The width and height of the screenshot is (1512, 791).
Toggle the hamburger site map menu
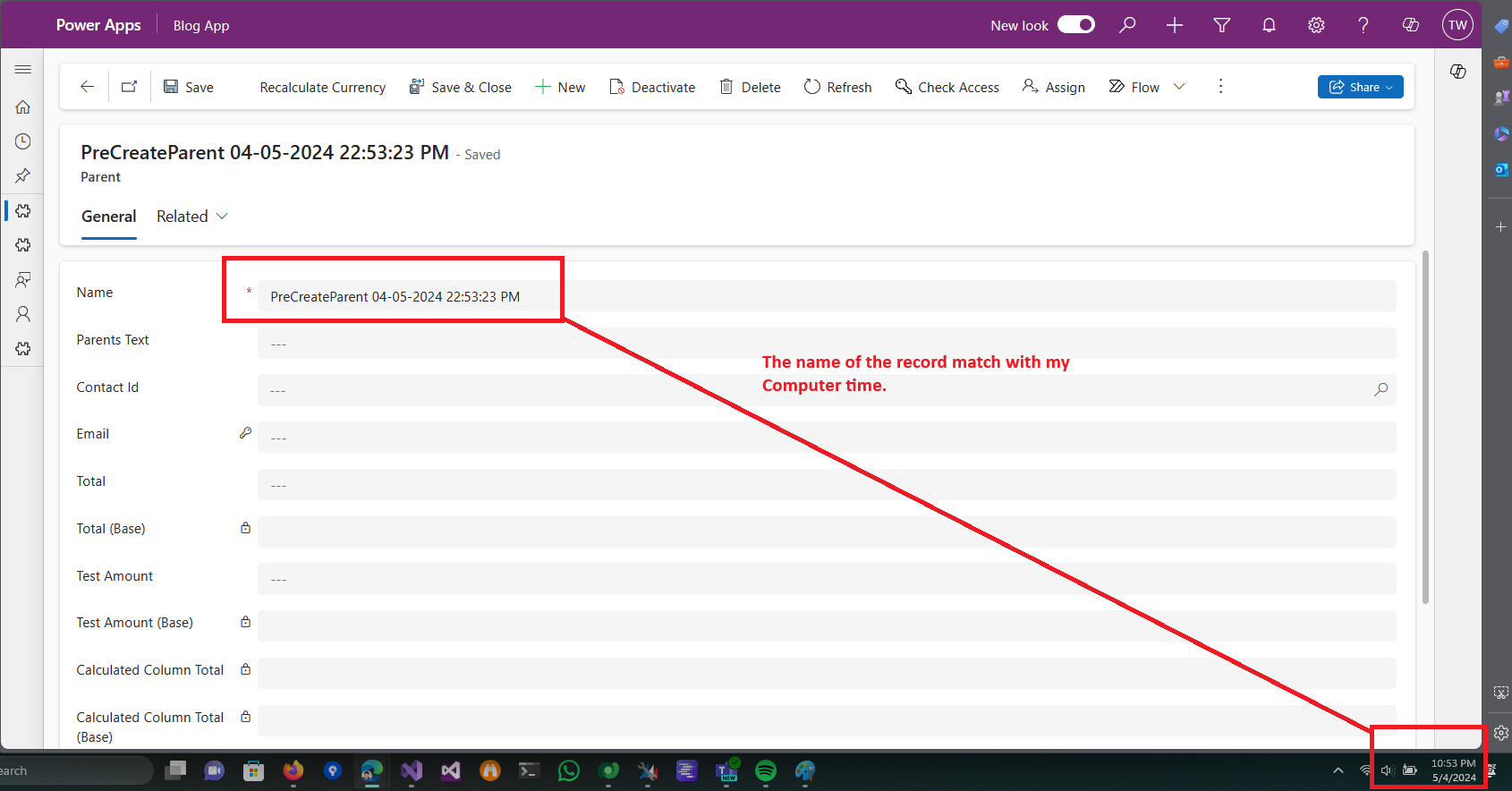23,70
